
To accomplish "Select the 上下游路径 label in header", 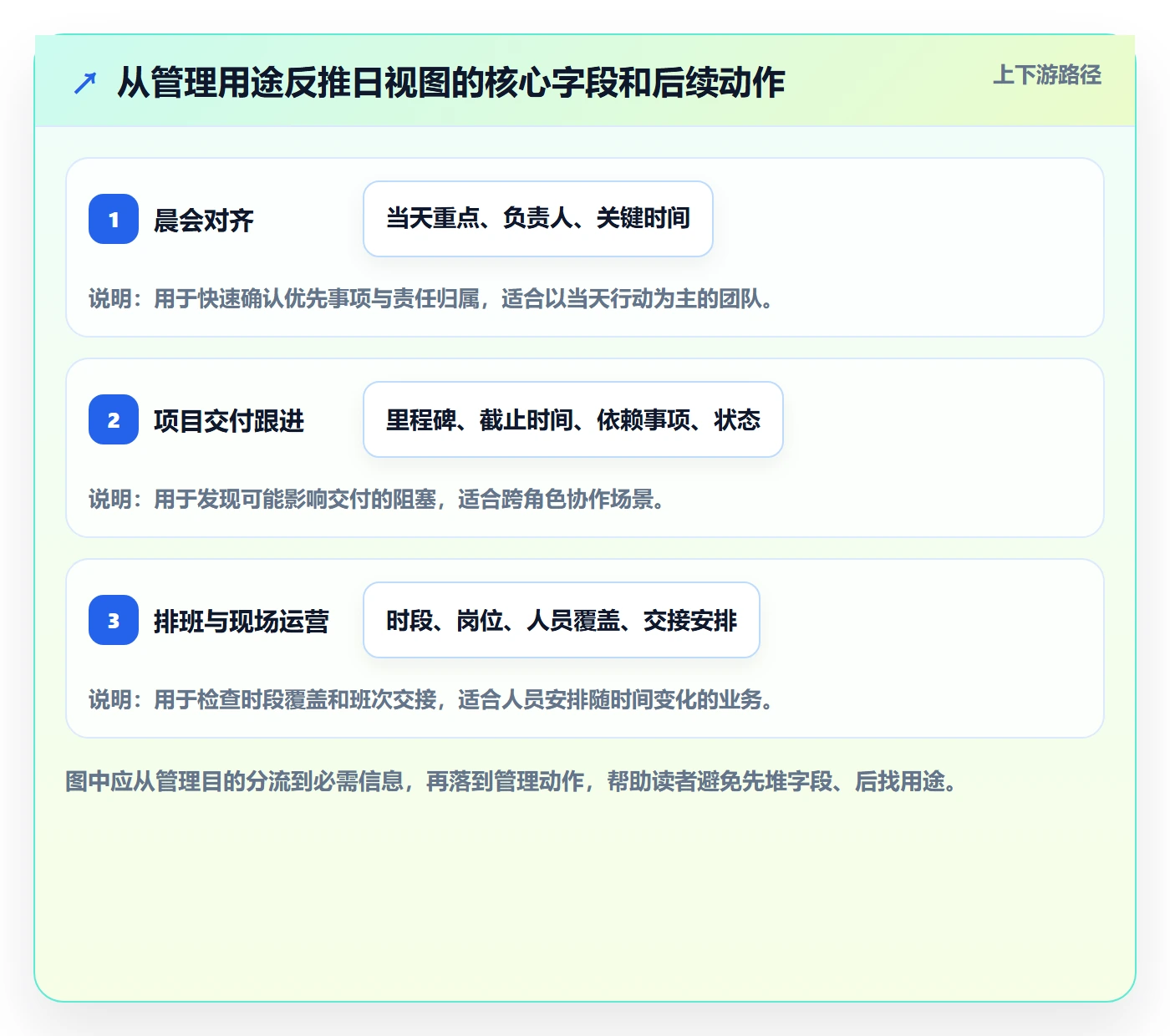I will coord(1046,75).
